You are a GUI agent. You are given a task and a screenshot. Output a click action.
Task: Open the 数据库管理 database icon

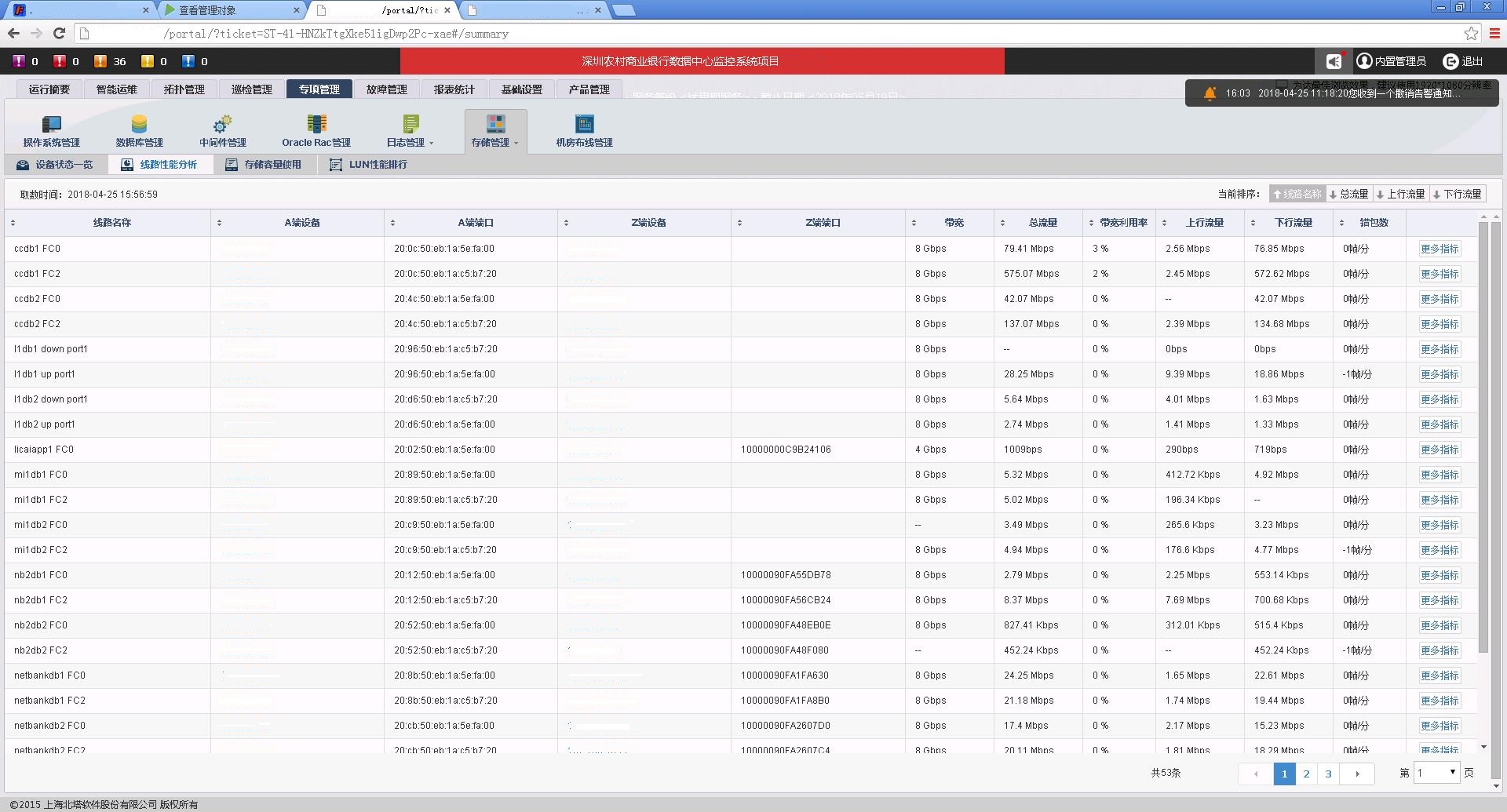click(139, 125)
